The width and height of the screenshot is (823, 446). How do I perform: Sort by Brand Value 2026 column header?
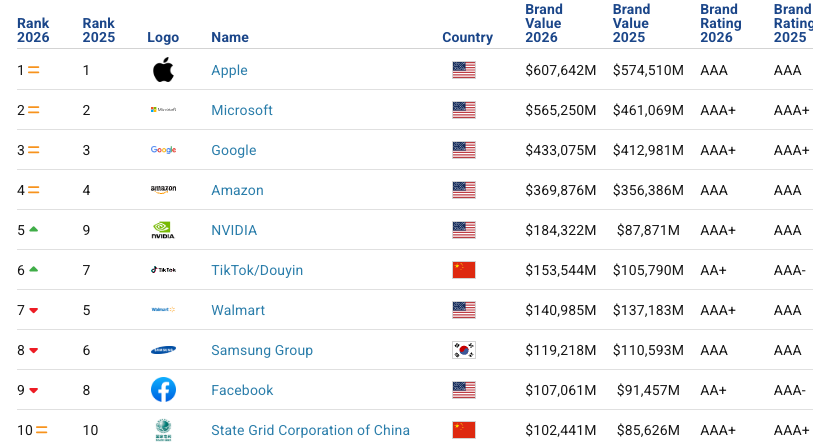tap(544, 23)
